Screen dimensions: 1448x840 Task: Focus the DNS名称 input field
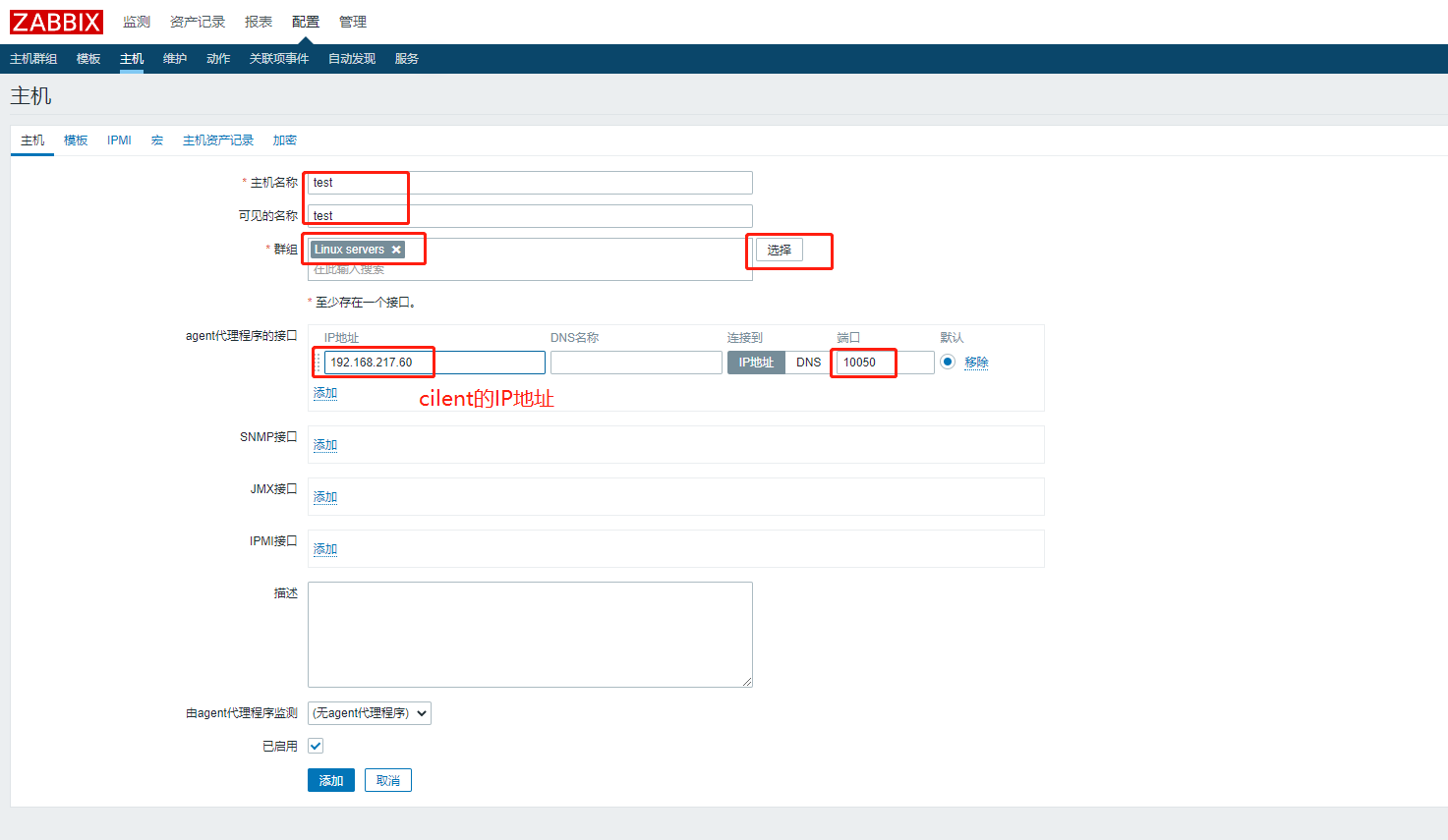[636, 363]
